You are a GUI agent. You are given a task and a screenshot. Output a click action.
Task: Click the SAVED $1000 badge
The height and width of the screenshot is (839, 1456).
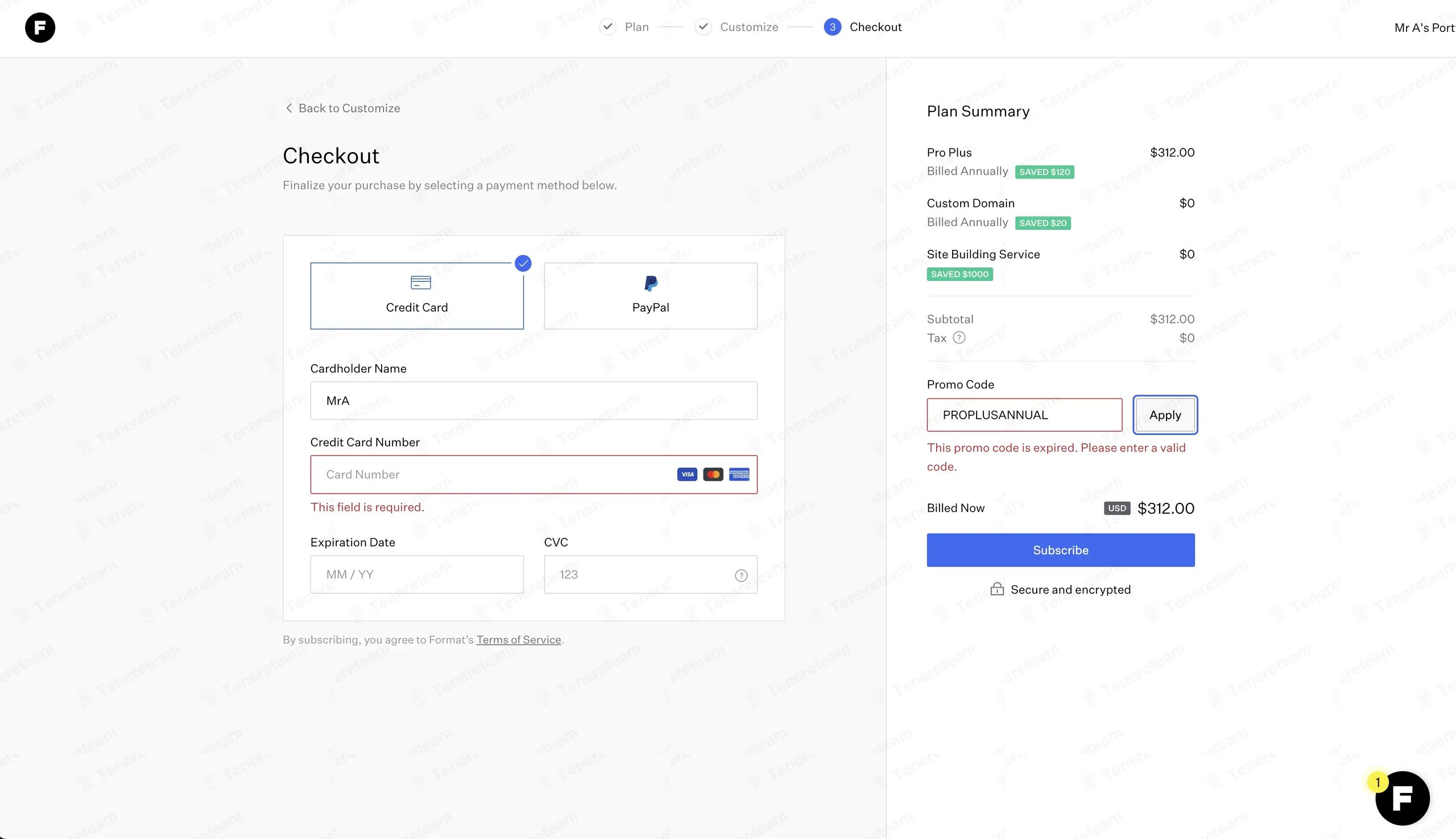click(x=959, y=274)
